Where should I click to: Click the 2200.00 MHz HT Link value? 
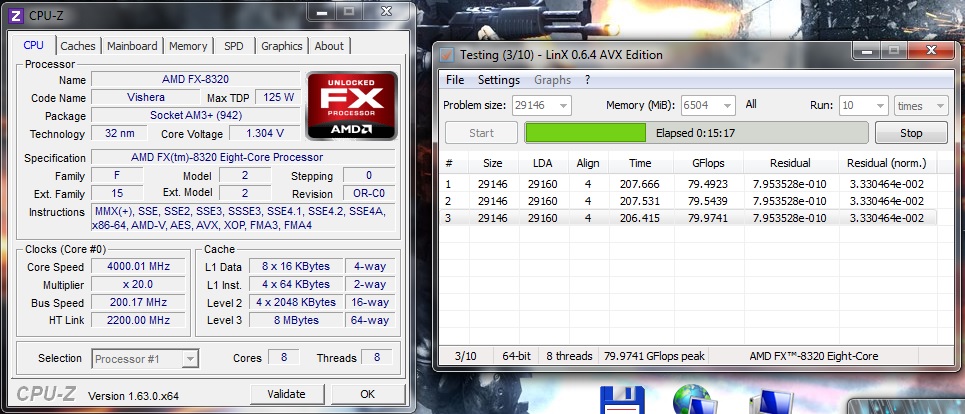(x=138, y=320)
